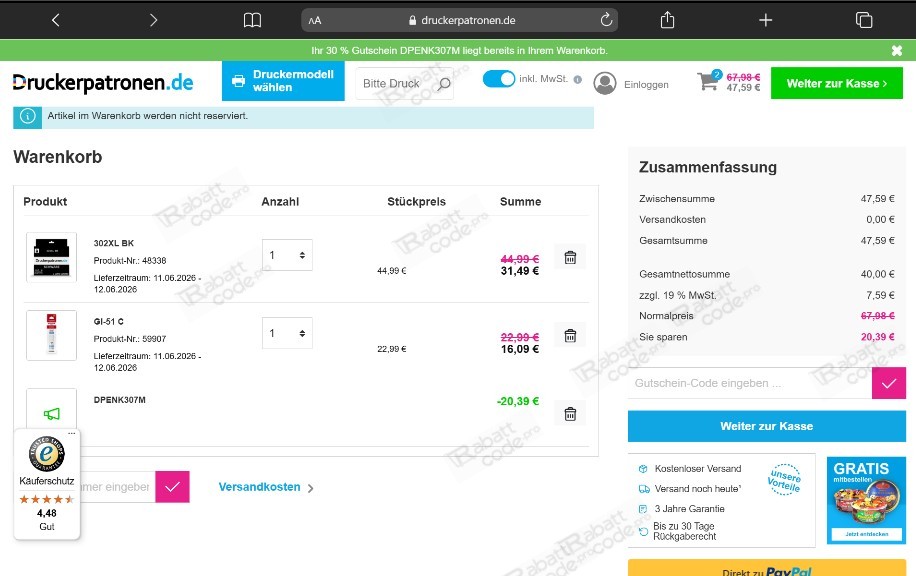Image resolution: width=916 pixels, height=576 pixels.
Task: Select the Stückpreis column header
Action: tap(417, 202)
